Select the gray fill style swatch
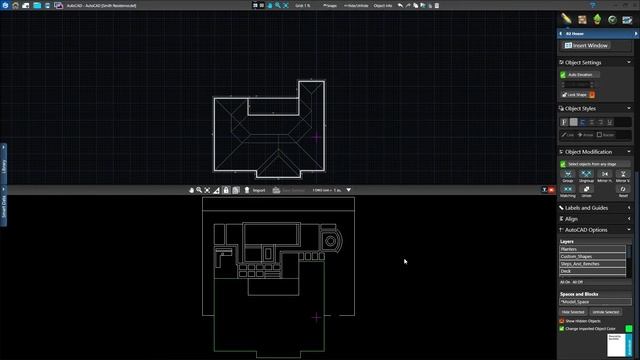Screen dimensions: 640x360 [573, 122]
